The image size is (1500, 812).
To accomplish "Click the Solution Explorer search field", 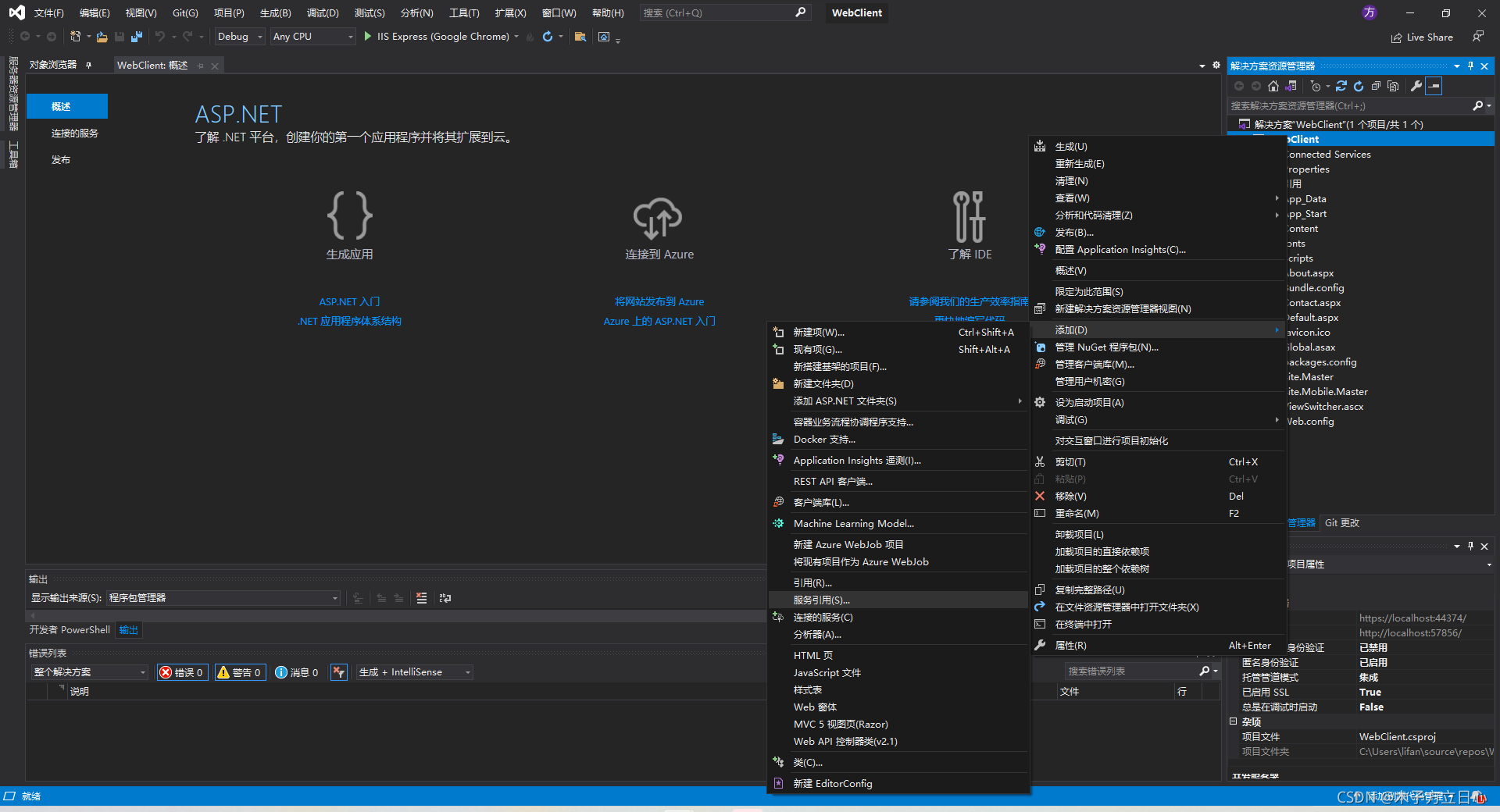I will (x=1350, y=105).
